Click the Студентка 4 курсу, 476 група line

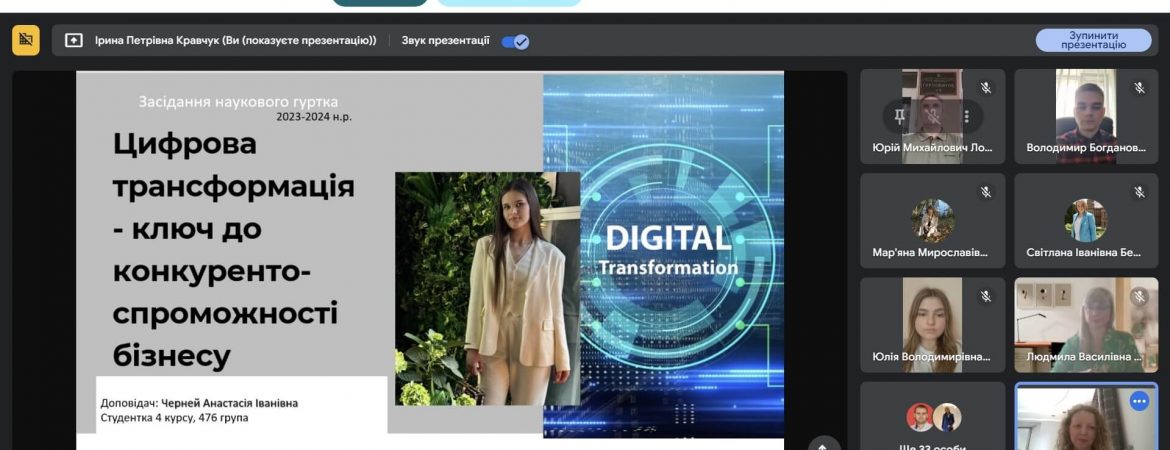[x=175, y=418]
